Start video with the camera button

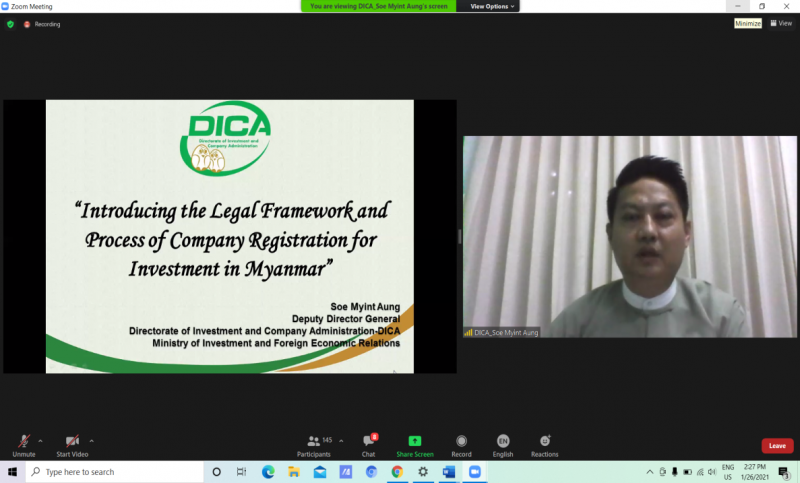(71, 443)
